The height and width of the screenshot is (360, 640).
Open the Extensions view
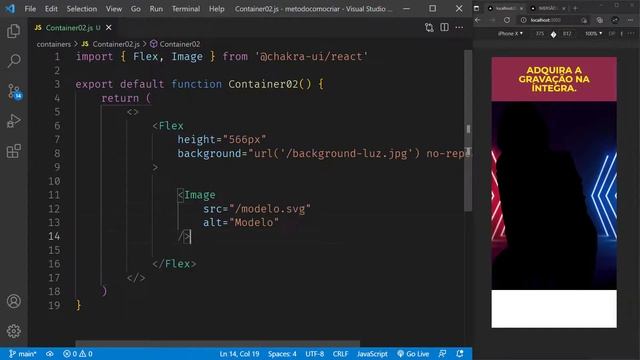(13, 151)
